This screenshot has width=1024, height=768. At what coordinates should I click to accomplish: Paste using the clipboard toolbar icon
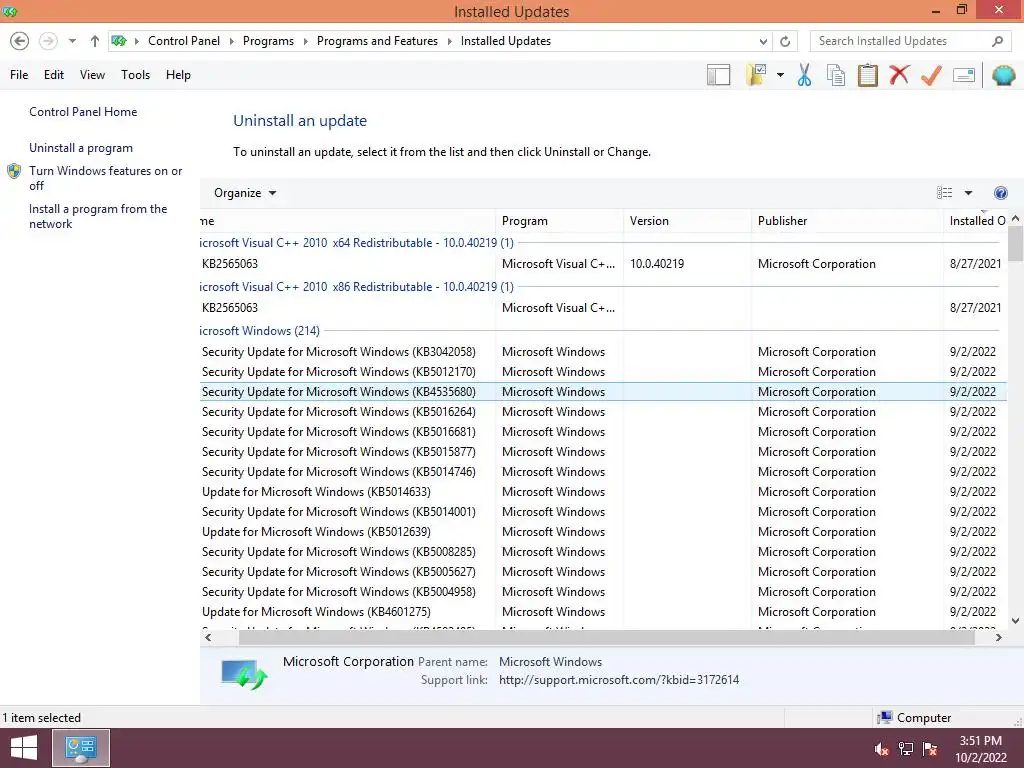[867, 75]
